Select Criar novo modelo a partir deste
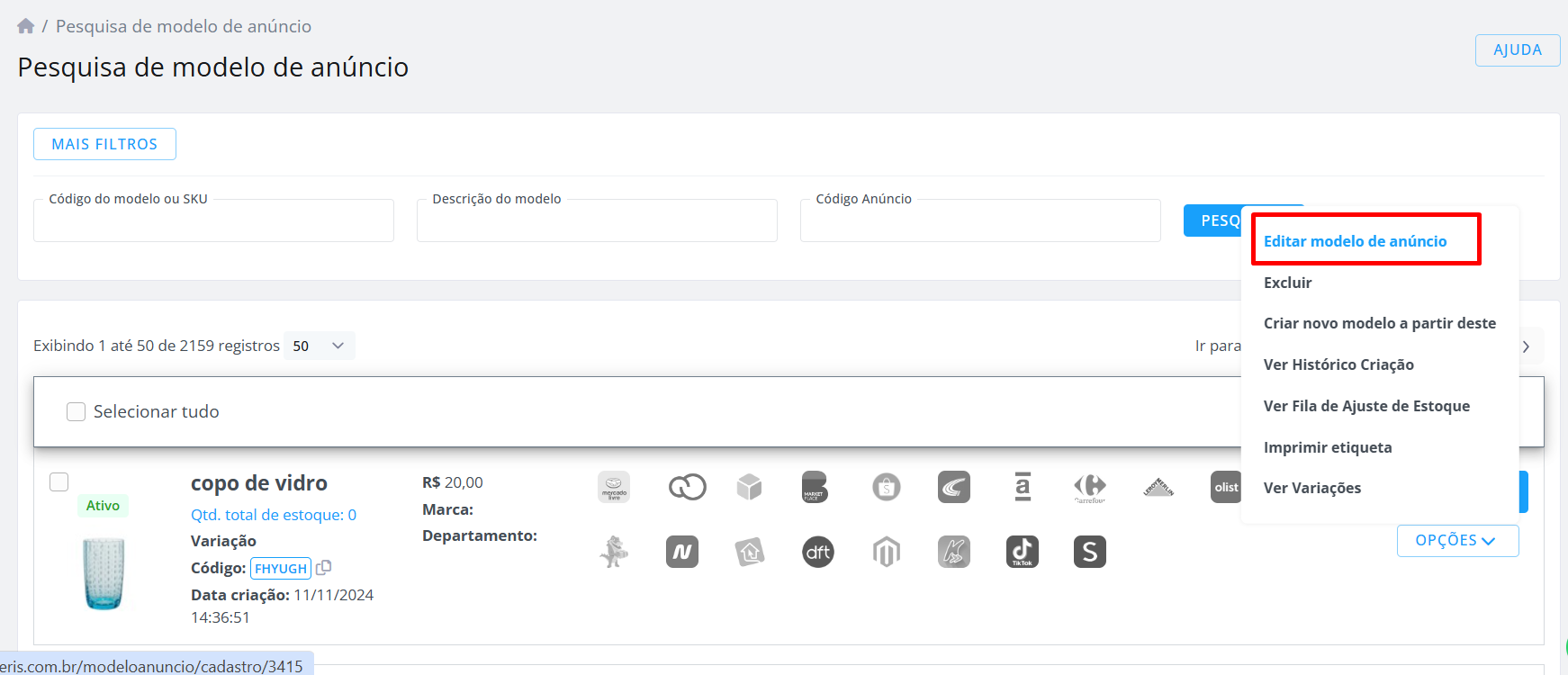The width and height of the screenshot is (1568, 675). [x=1380, y=323]
